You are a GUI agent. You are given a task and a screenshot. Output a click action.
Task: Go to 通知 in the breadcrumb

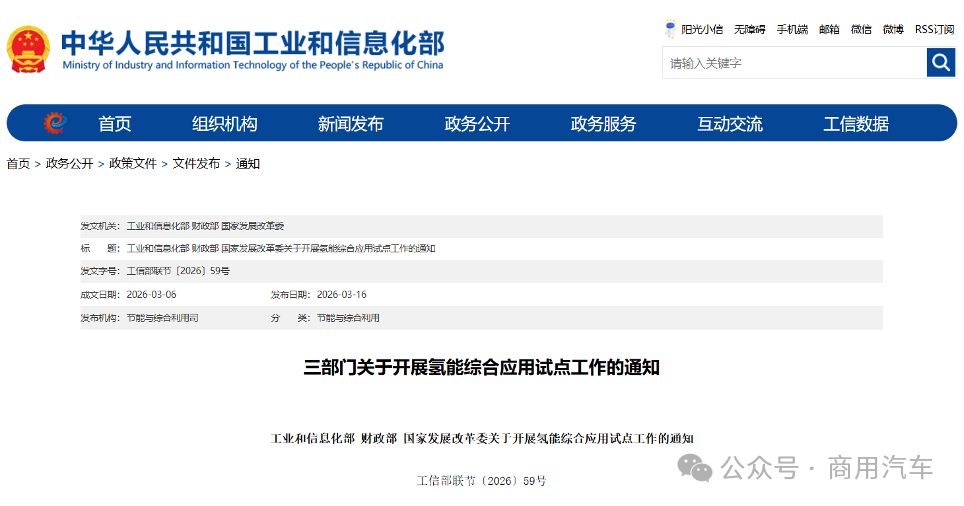(x=248, y=164)
